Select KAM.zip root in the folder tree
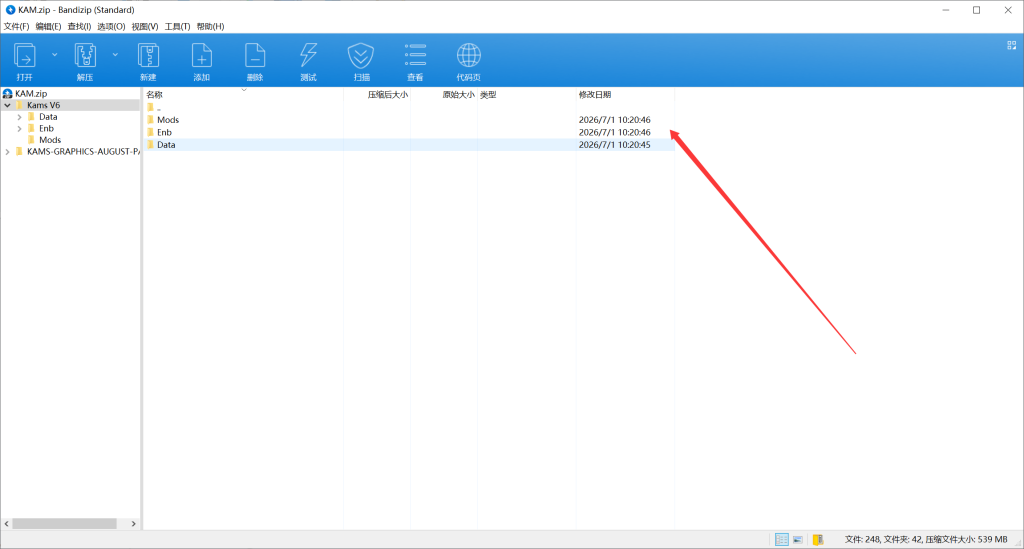This screenshot has height=549, width=1024. click(x=31, y=93)
